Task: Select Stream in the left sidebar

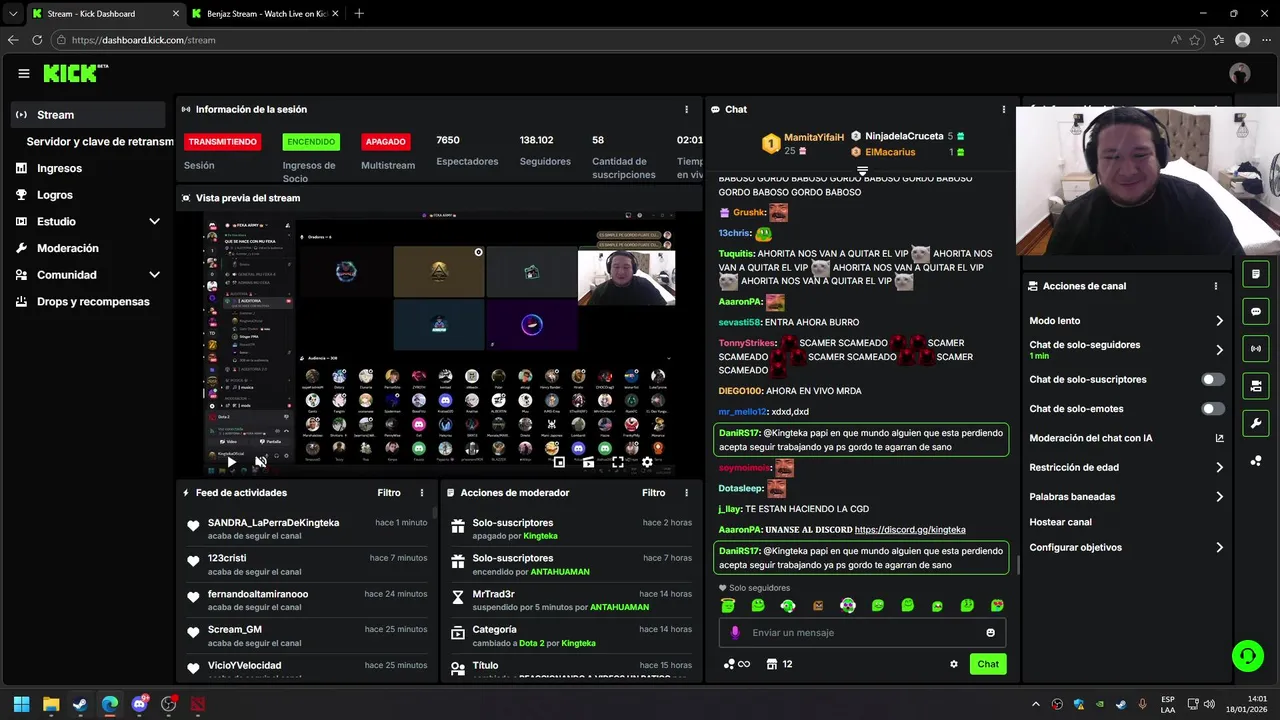Action: (88, 115)
